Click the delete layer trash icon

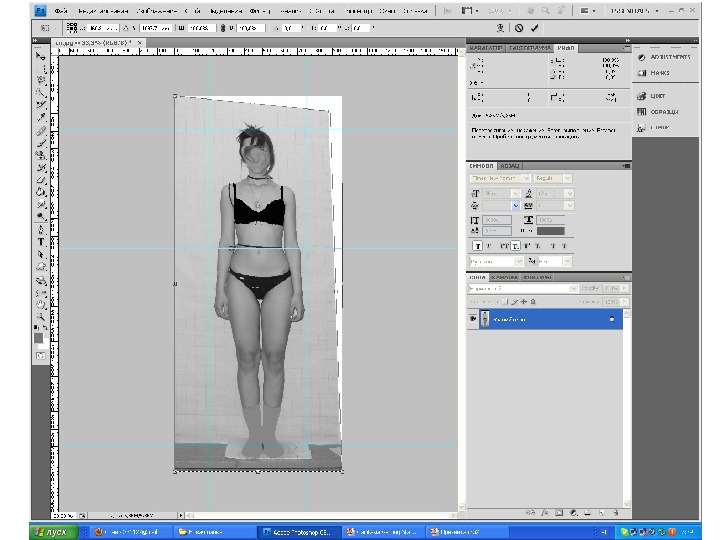click(x=616, y=512)
